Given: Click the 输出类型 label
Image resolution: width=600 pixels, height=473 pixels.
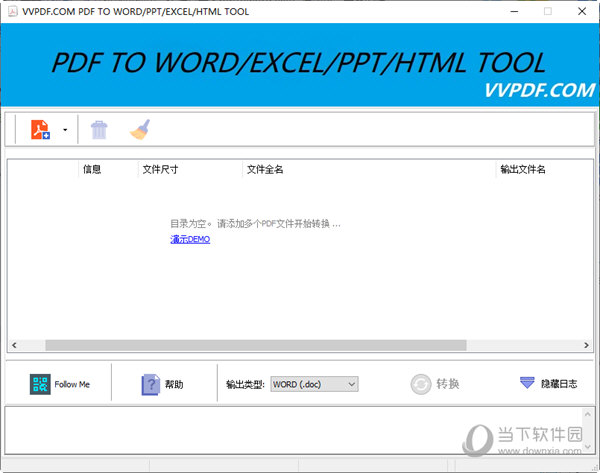Looking at the screenshot, I should [x=245, y=384].
